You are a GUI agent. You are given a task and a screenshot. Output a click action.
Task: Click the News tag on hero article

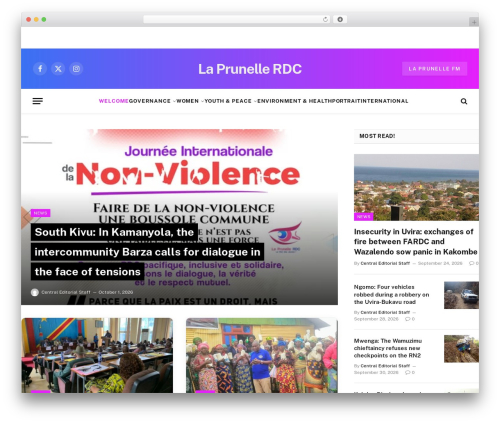pyautogui.click(x=40, y=213)
